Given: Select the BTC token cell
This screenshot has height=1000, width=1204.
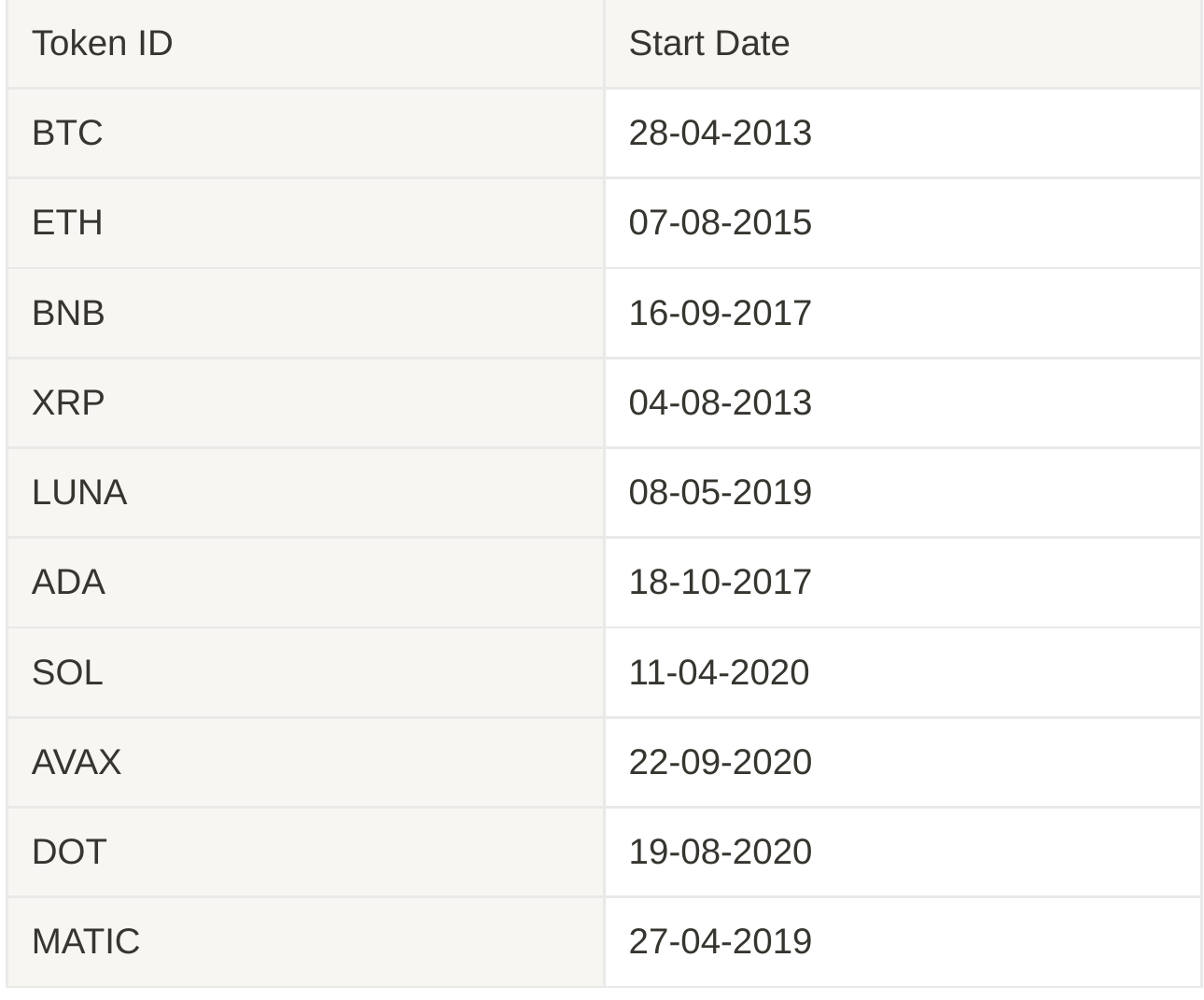Looking at the screenshot, I should pos(305,134).
